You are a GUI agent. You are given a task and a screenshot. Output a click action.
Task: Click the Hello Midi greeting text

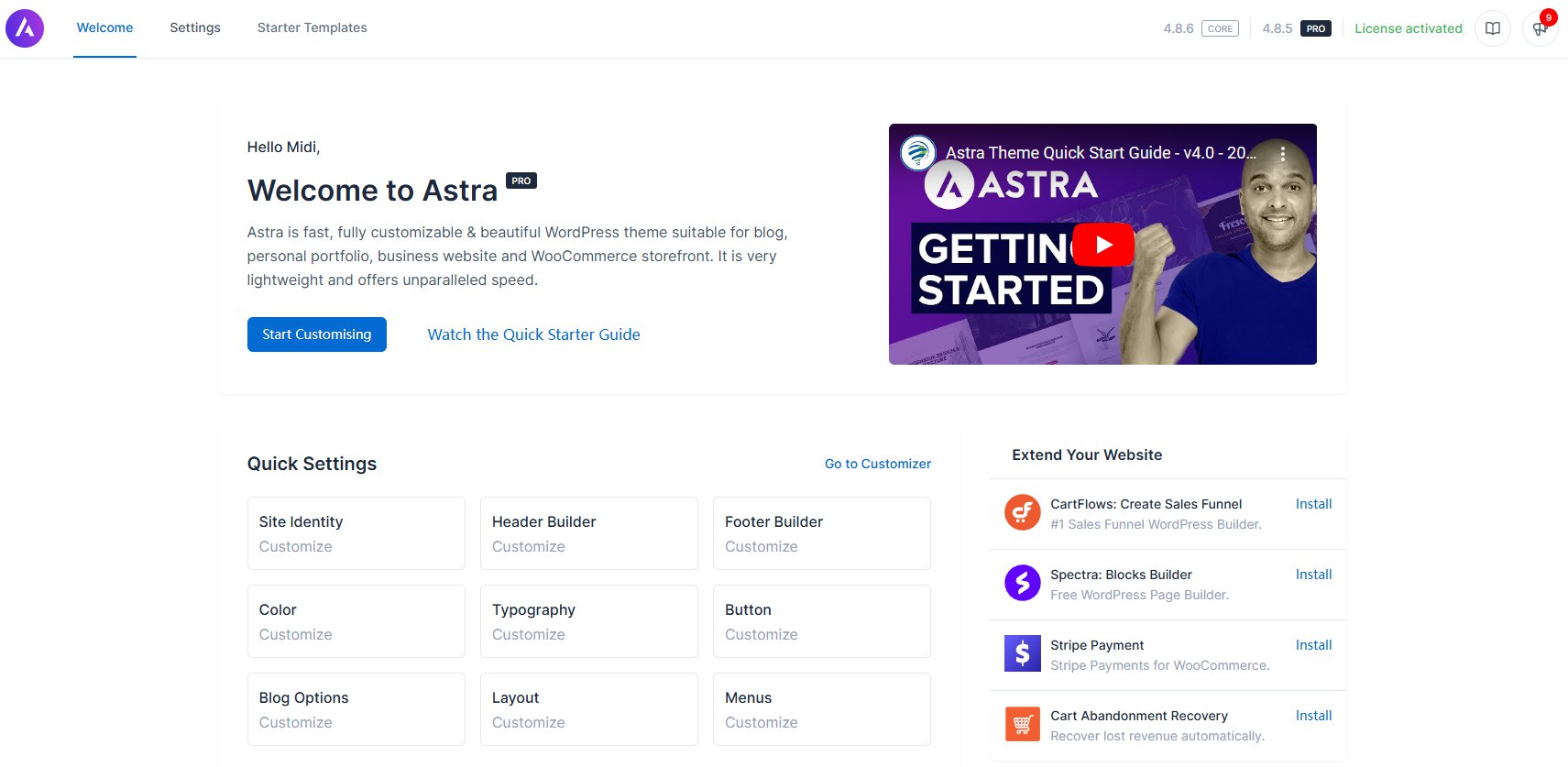(x=283, y=147)
